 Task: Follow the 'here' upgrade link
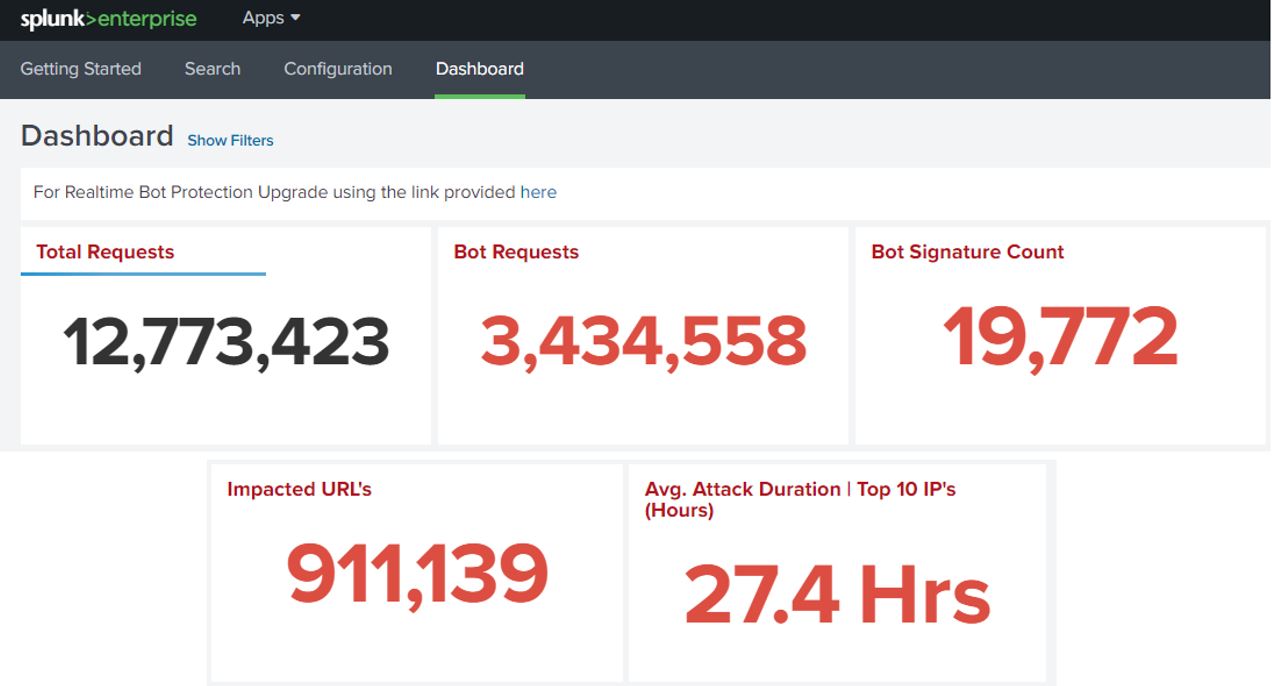coord(538,192)
